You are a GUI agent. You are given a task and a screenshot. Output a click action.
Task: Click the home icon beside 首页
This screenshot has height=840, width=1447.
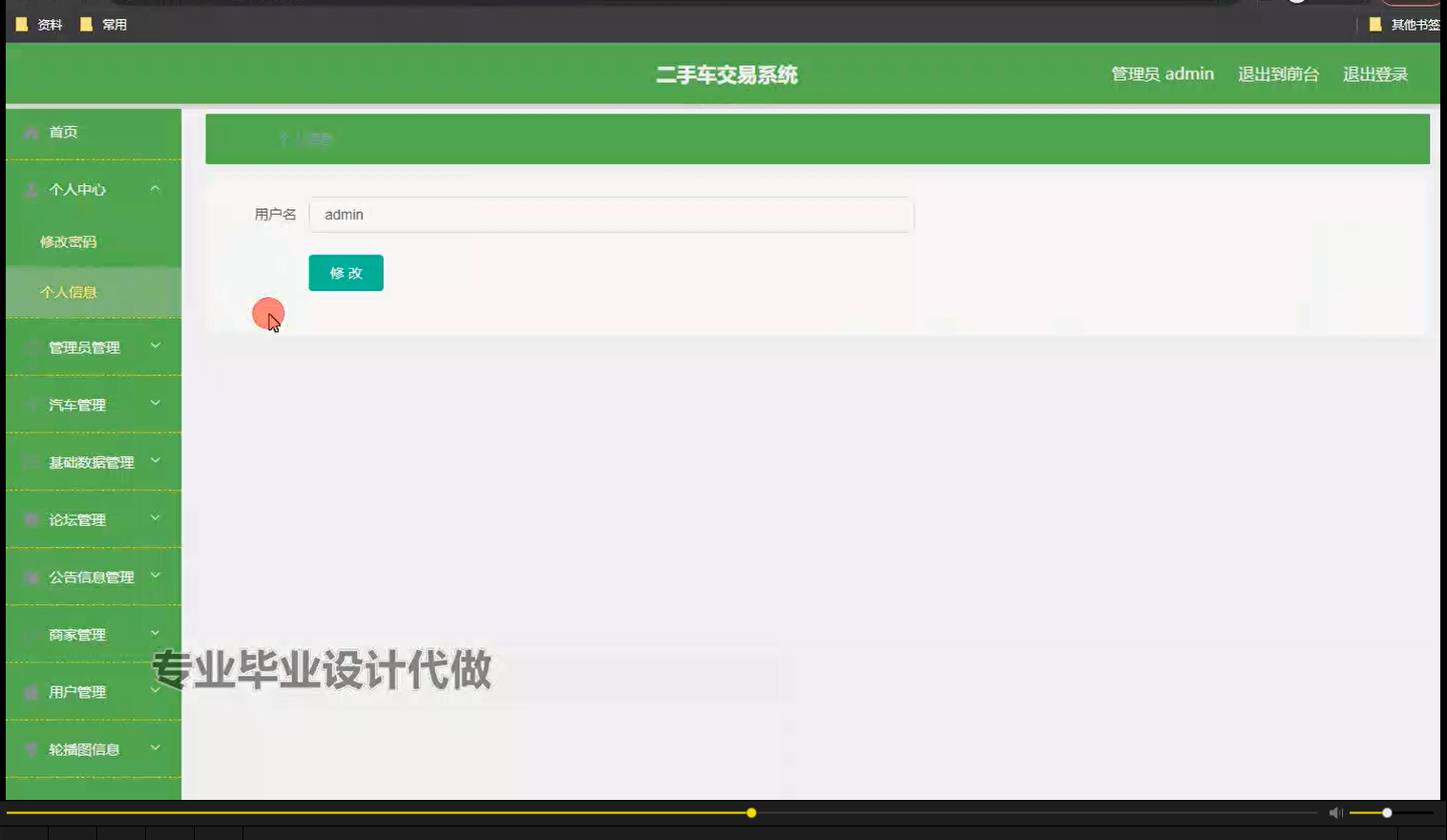tap(30, 132)
